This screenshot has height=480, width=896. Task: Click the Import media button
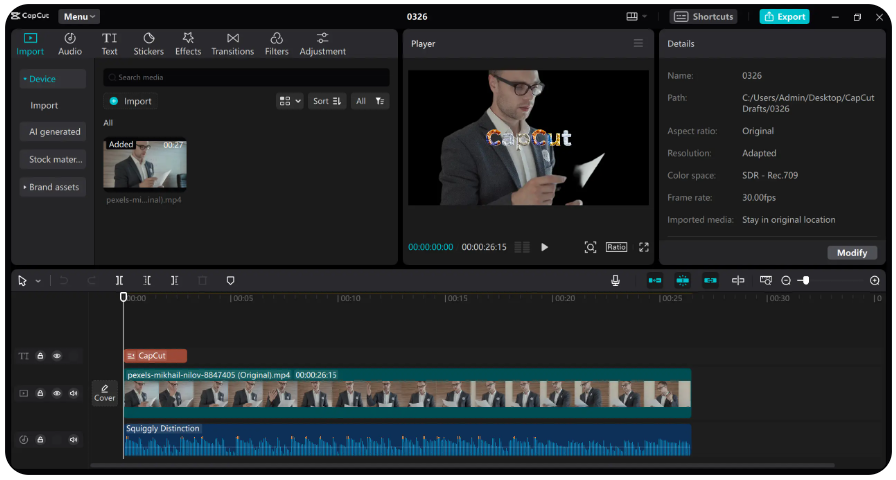coord(131,101)
